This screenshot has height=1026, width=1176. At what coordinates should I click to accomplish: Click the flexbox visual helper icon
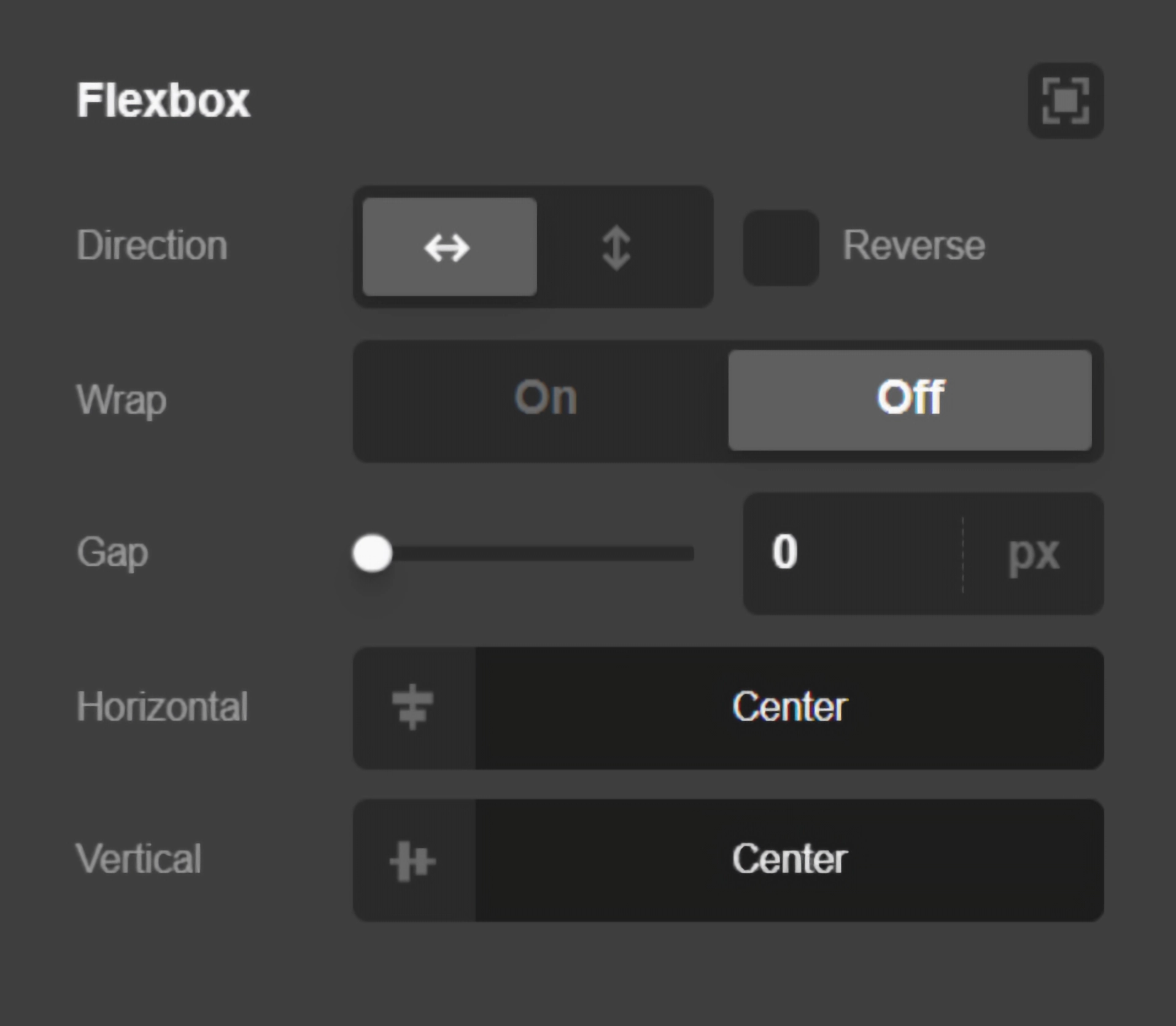(x=1066, y=101)
